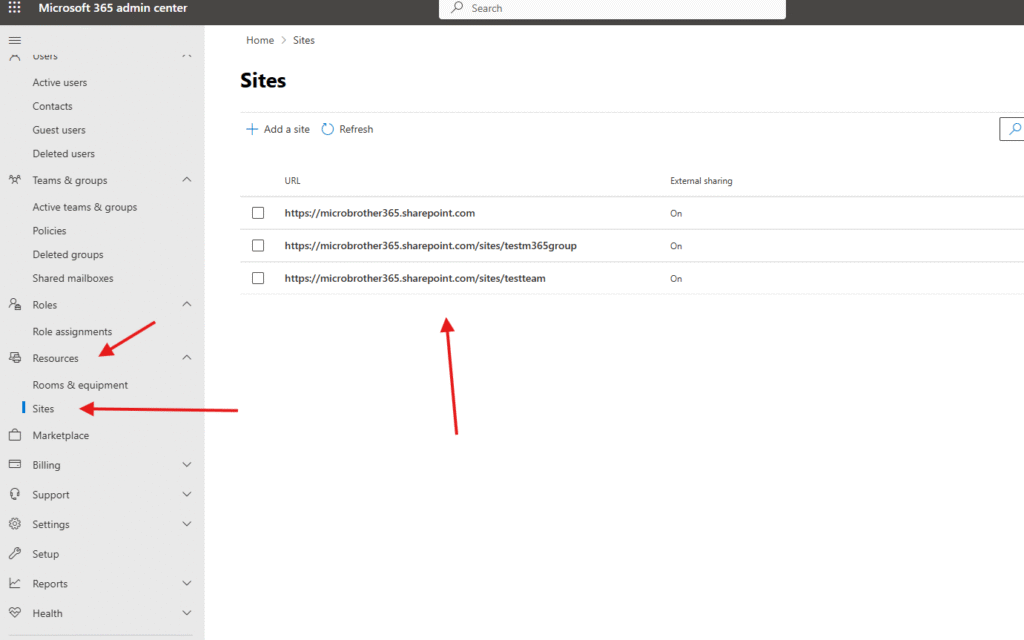The height and width of the screenshot is (640, 1024).
Task: Go to Rooms & equipment
Action: point(80,385)
